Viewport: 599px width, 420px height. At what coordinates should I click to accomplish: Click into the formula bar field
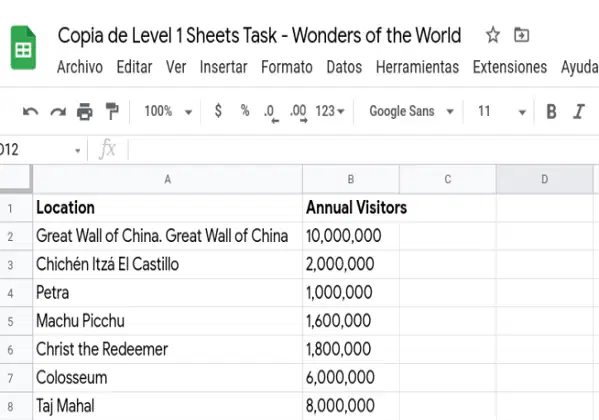coord(363,149)
